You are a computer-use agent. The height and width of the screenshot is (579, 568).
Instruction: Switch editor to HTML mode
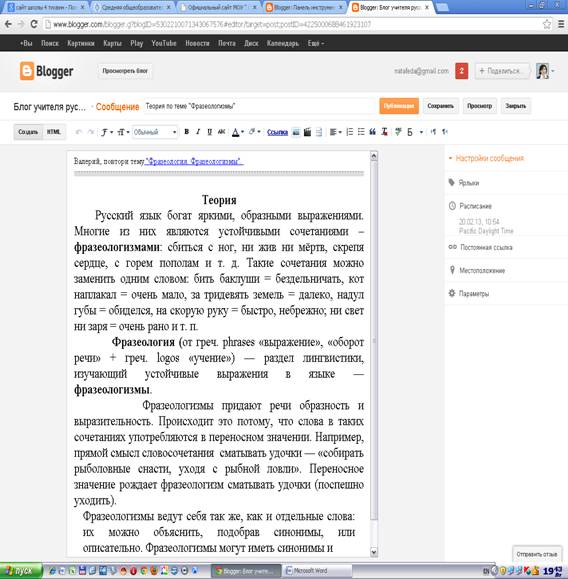coord(54,132)
